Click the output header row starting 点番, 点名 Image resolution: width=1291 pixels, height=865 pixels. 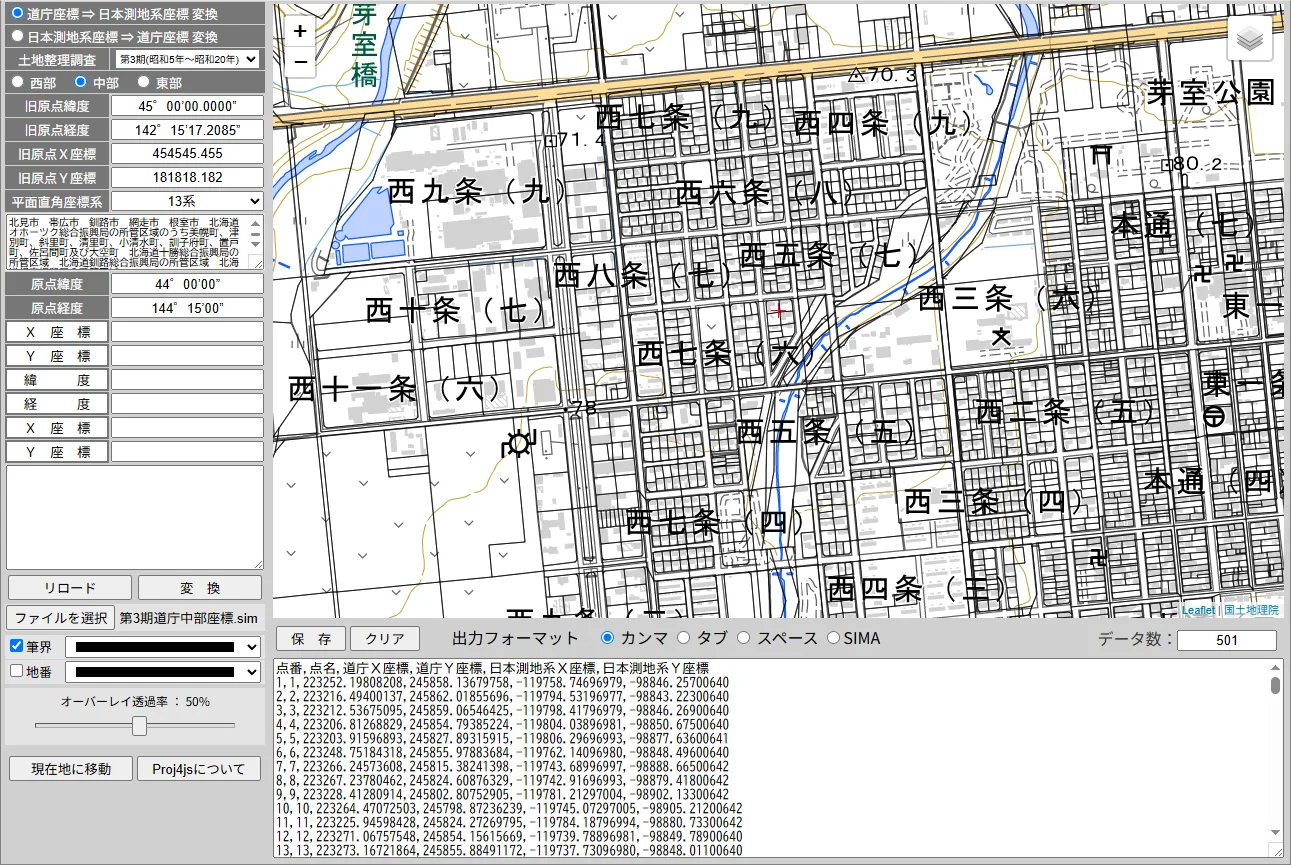pyautogui.click(x=493, y=668)
